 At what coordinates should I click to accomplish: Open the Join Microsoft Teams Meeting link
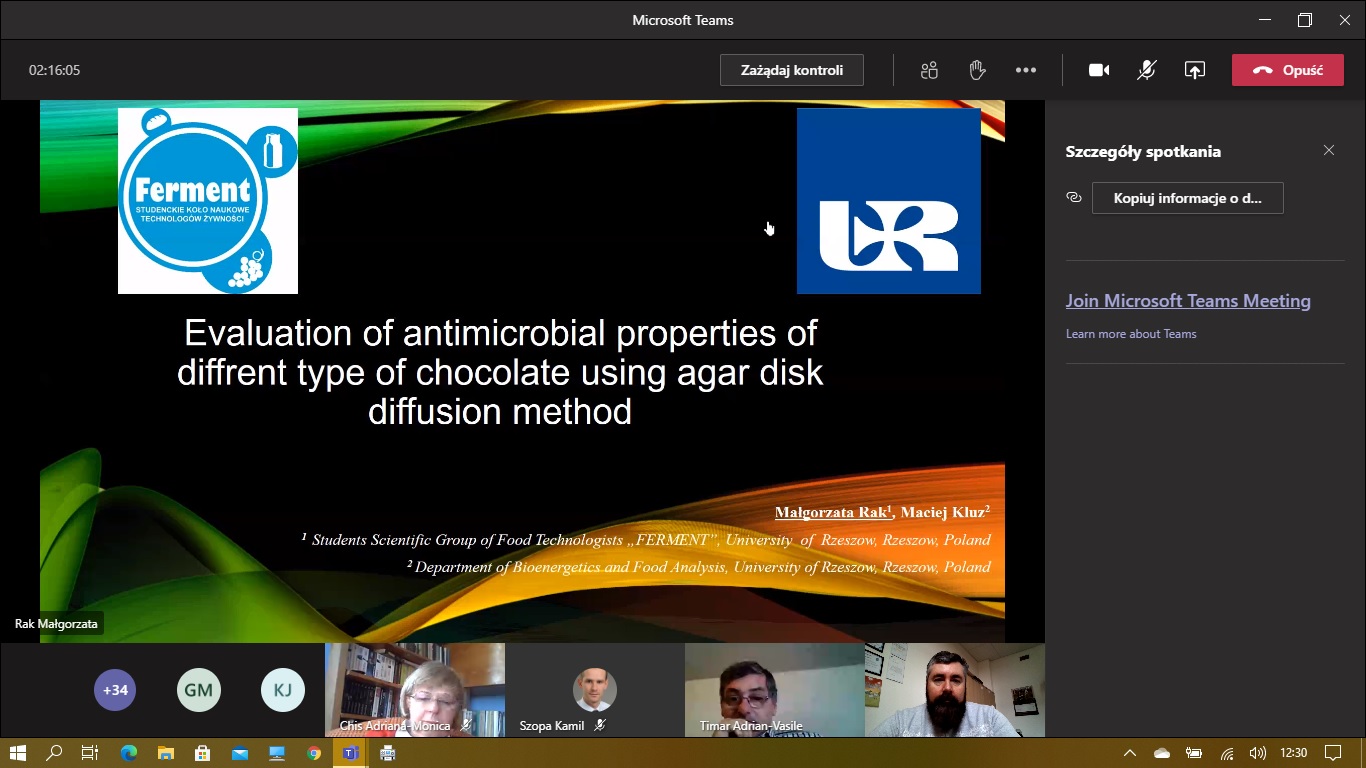coord(1188,301)
